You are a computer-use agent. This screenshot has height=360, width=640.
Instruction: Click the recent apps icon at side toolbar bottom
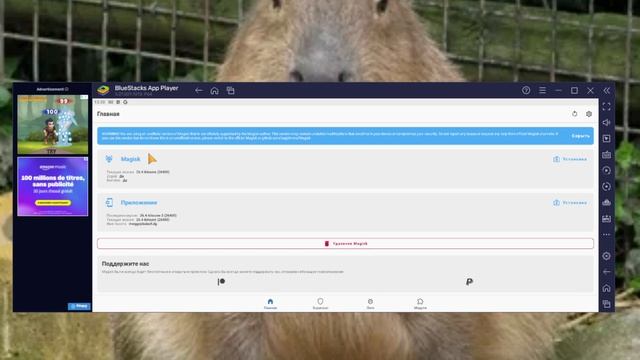click(x=607, y=304)
